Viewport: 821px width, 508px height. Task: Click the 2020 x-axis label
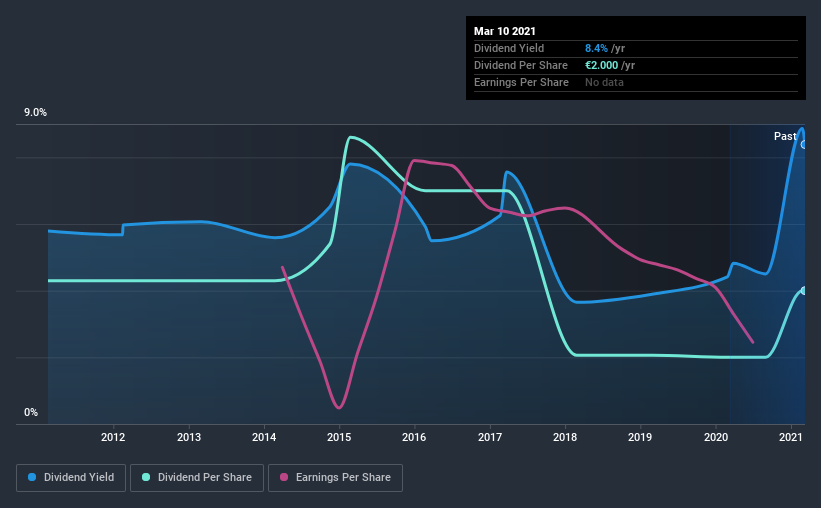716,437
